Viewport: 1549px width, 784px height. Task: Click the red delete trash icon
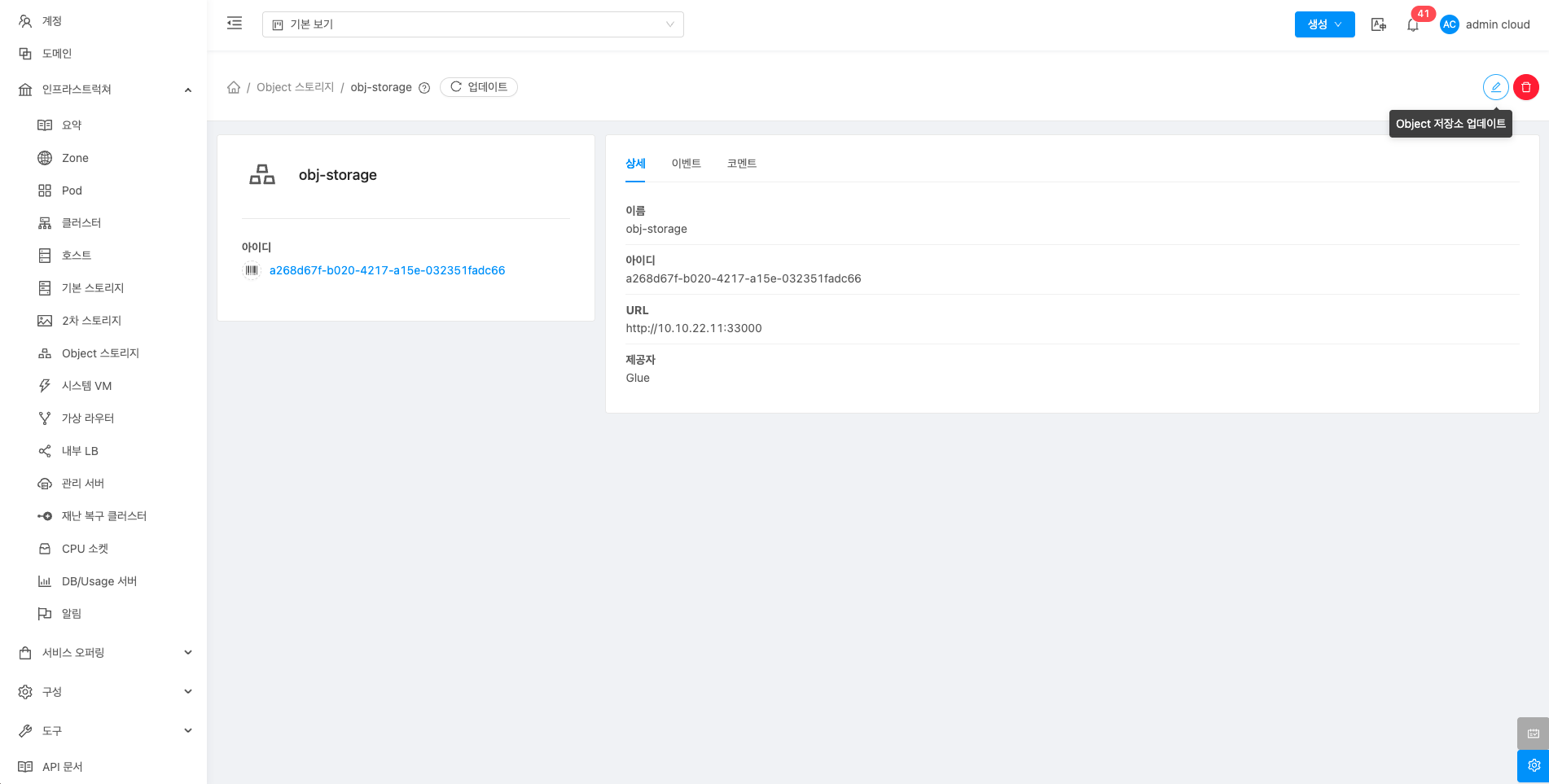click(x=1525, y=87)
